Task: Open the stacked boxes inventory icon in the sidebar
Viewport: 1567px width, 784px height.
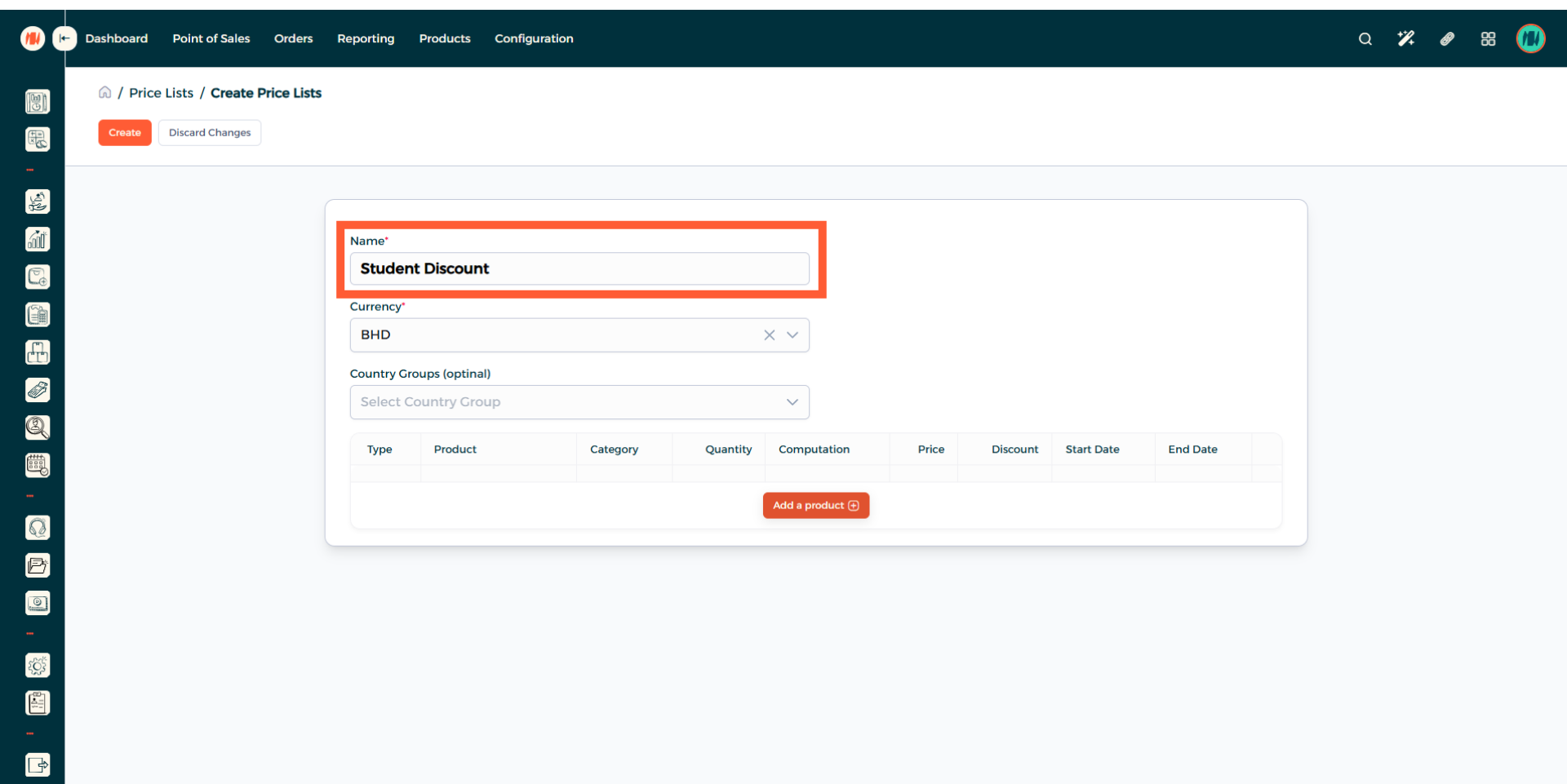Action: [x=38, y=352]
